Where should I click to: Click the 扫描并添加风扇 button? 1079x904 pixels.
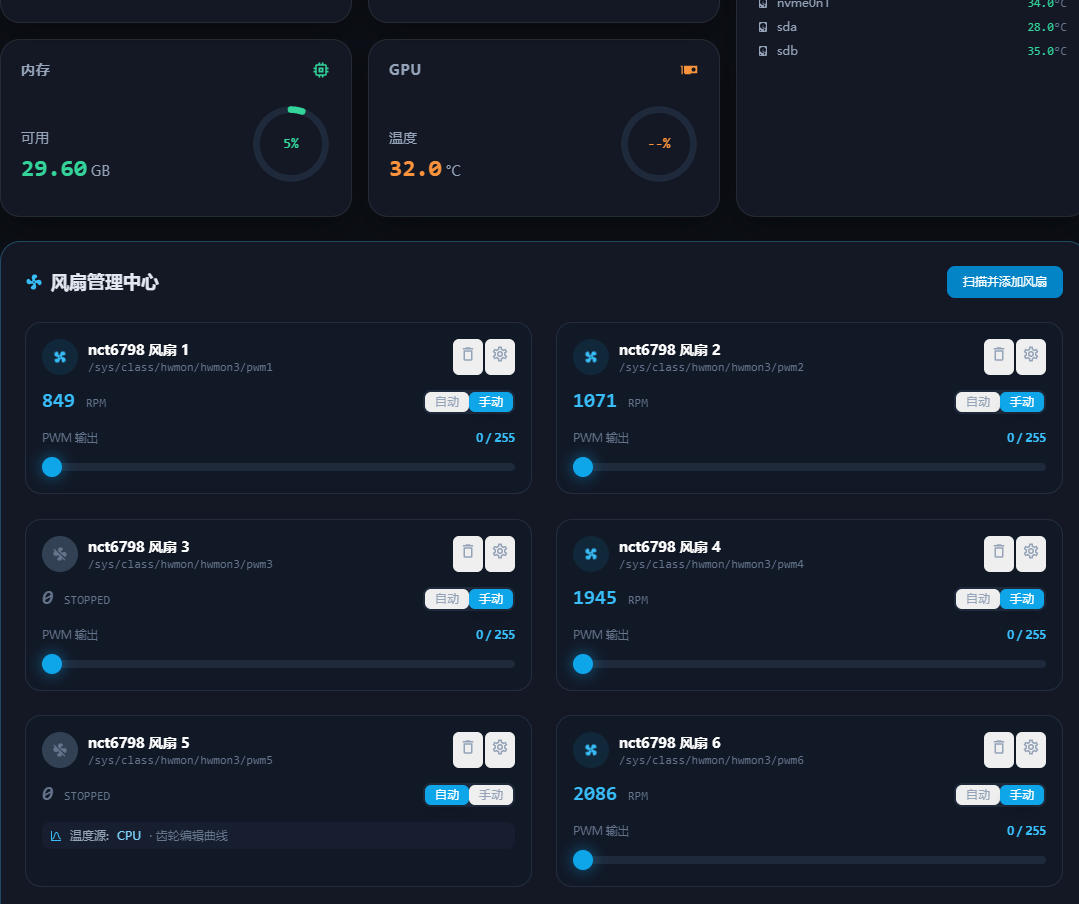click(1005, 282)
